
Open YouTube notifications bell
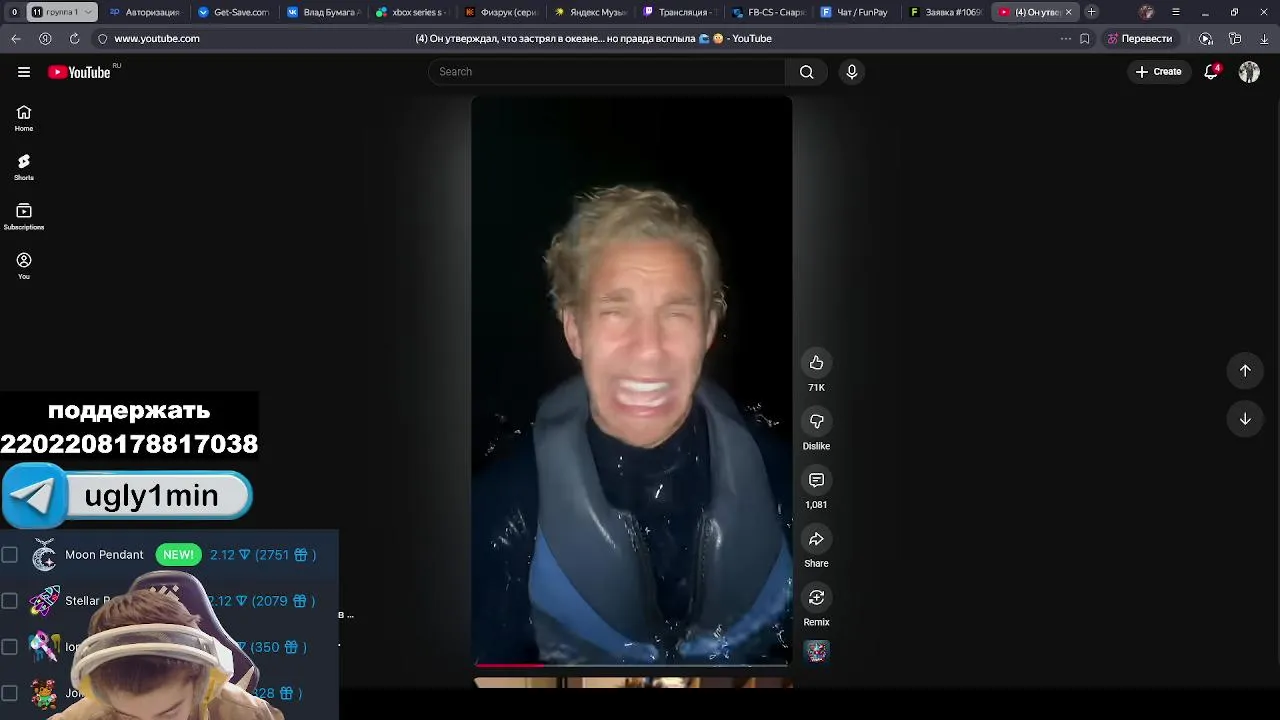pyautogui.click(x=1212, y=72)
